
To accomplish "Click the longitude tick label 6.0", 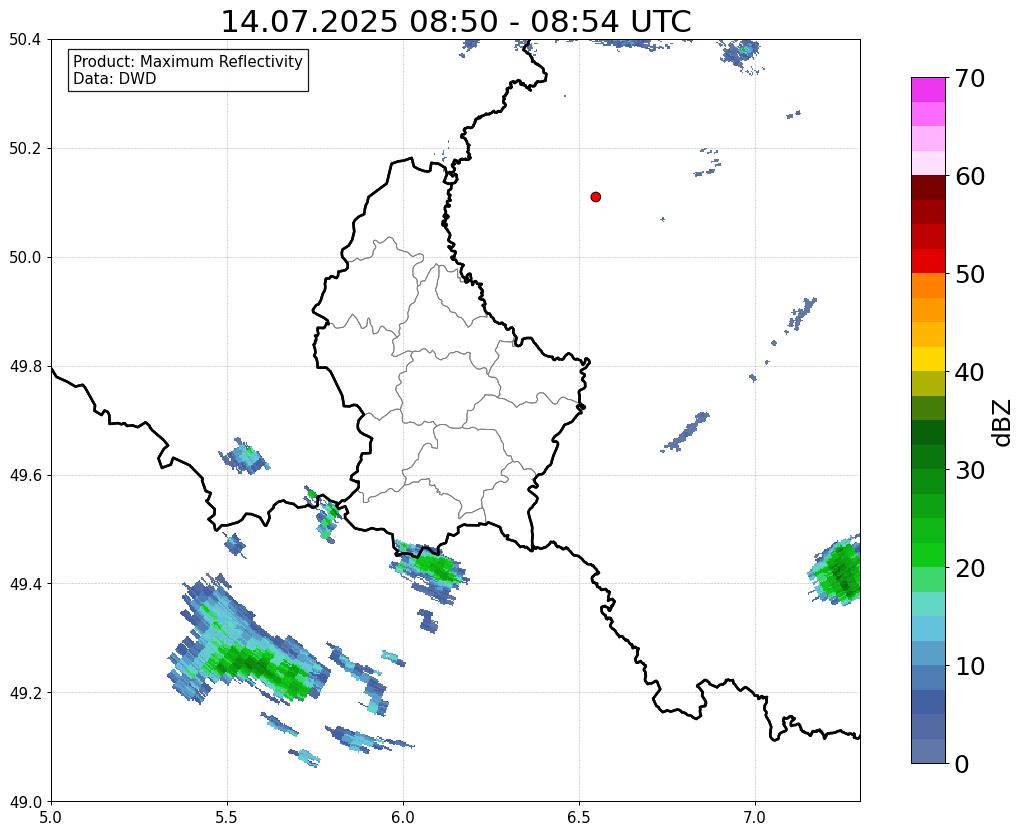I will [x=403, y=817].
